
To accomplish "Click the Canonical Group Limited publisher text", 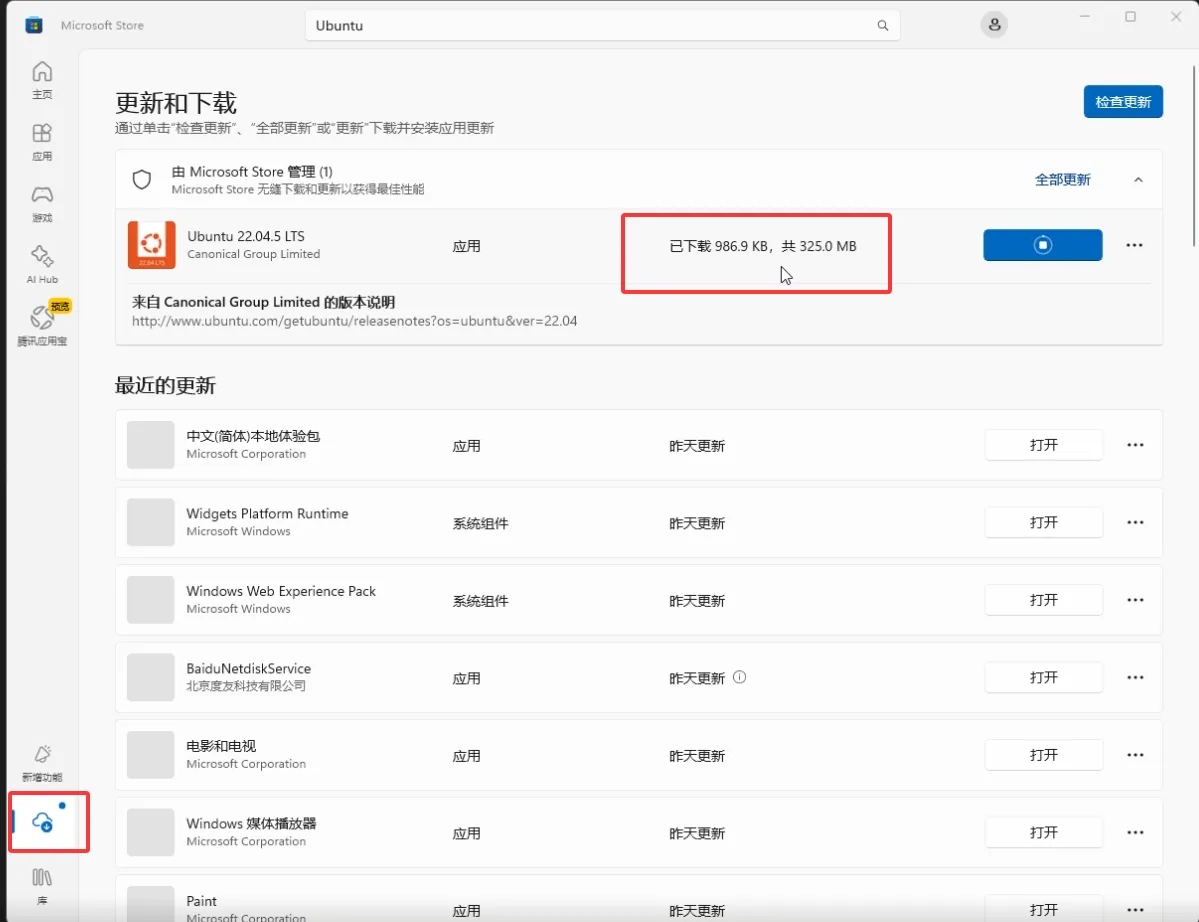I will [x=253, y=254].
